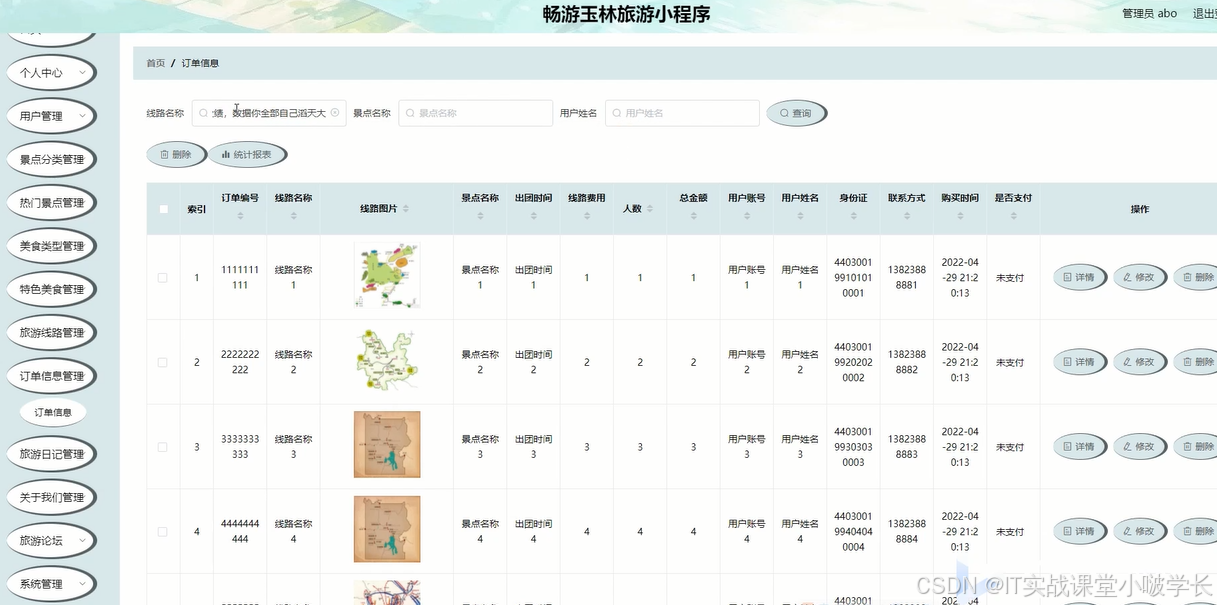Sort by 线路图片 column sort arrows
Image resolution: width=1217 pixels, height=605 pixels.
point(405,209)
